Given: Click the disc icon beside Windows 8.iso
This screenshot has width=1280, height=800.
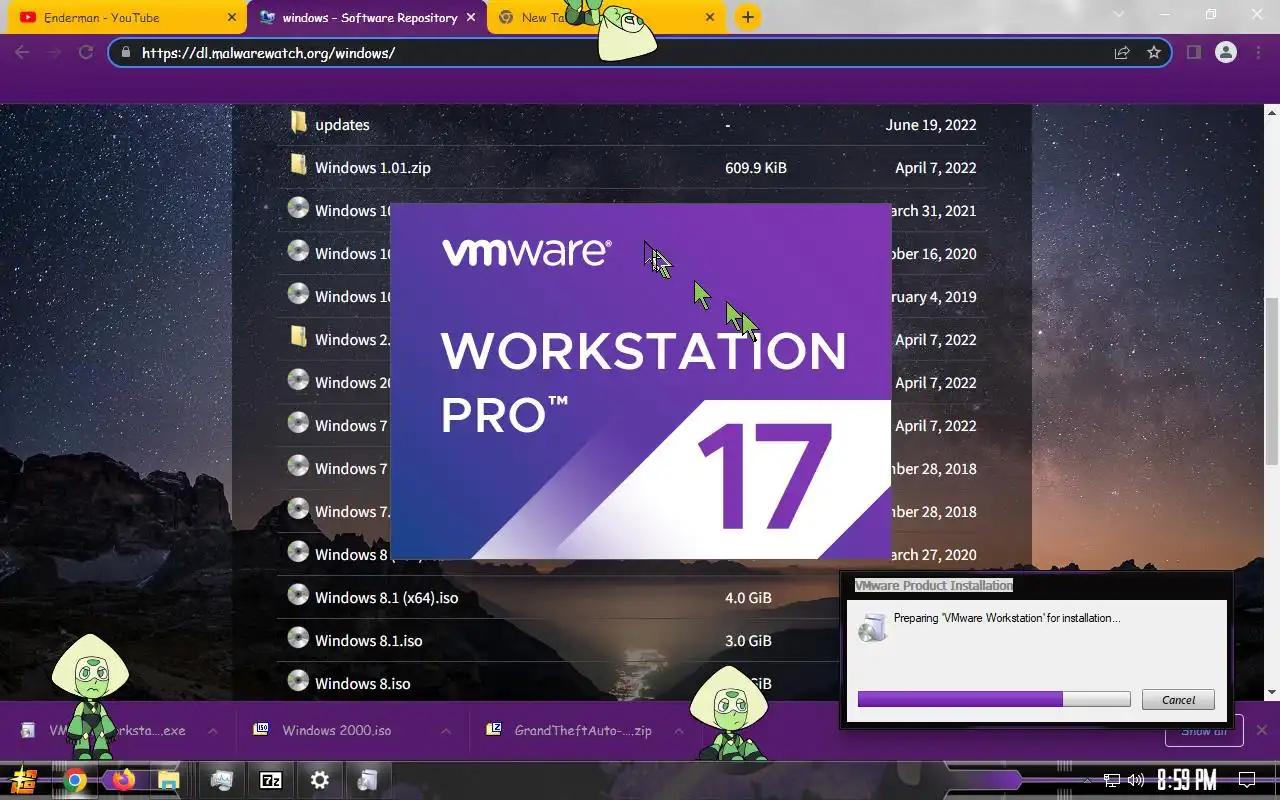Looking at the screenshot, I should pyautogui.click(x=298, y=681).
